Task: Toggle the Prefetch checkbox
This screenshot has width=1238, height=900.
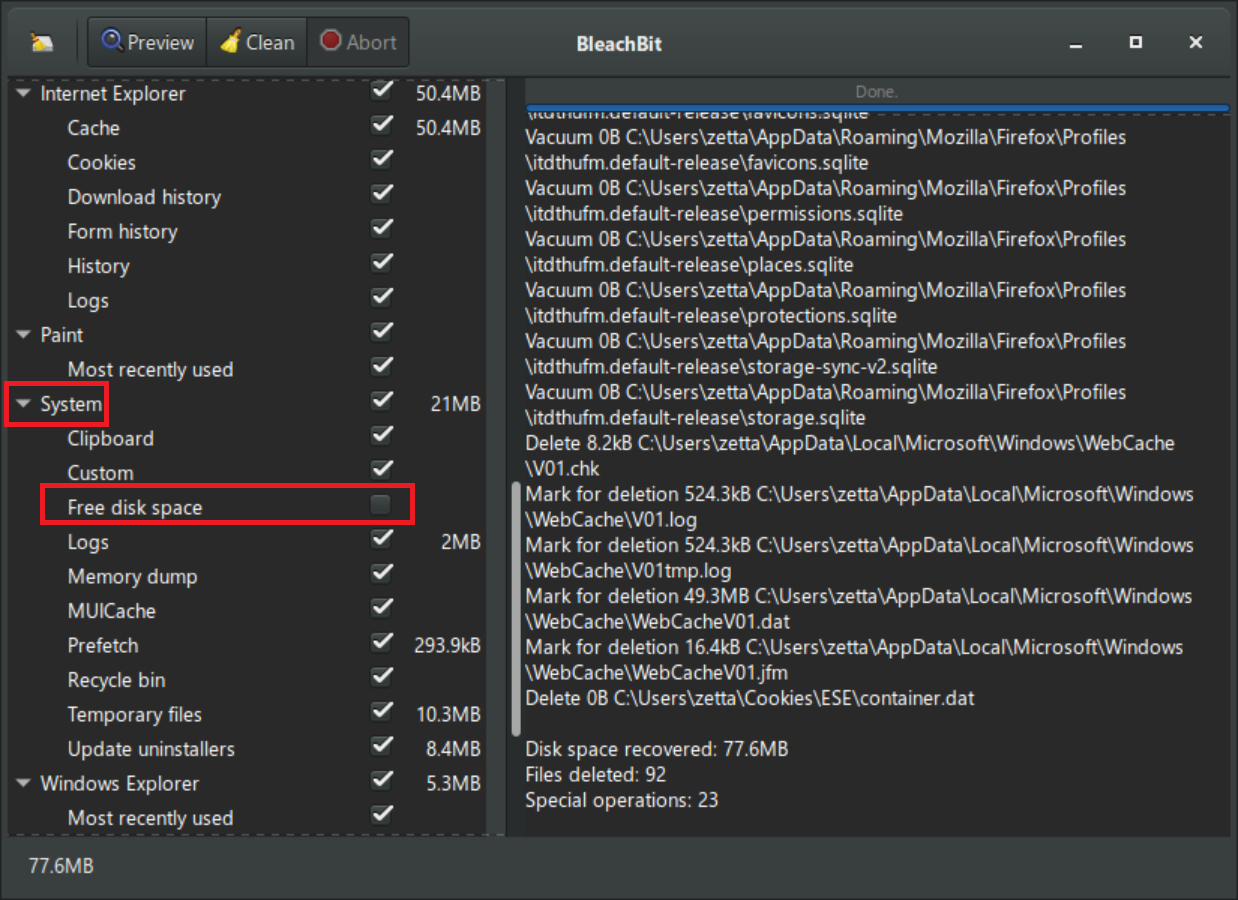Action: pyautogui.click(x=381, y=643)
